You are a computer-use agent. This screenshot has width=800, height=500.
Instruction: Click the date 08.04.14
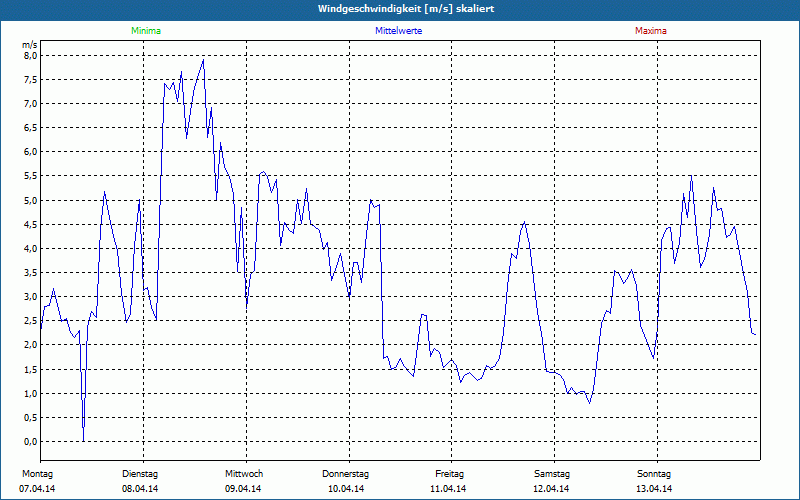tap(140, 489)
